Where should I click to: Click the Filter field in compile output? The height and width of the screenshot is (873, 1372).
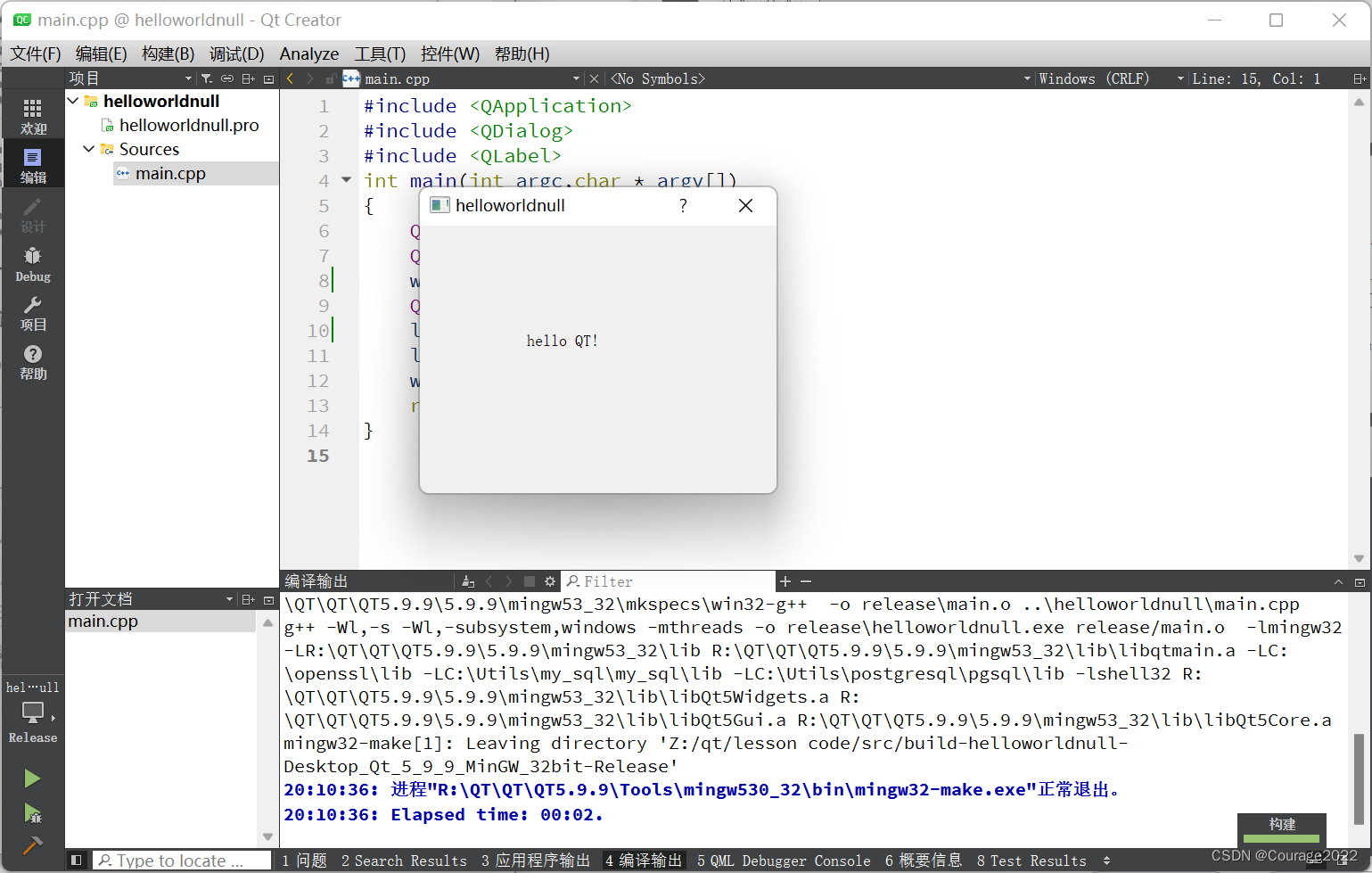(x=669, y=581)
